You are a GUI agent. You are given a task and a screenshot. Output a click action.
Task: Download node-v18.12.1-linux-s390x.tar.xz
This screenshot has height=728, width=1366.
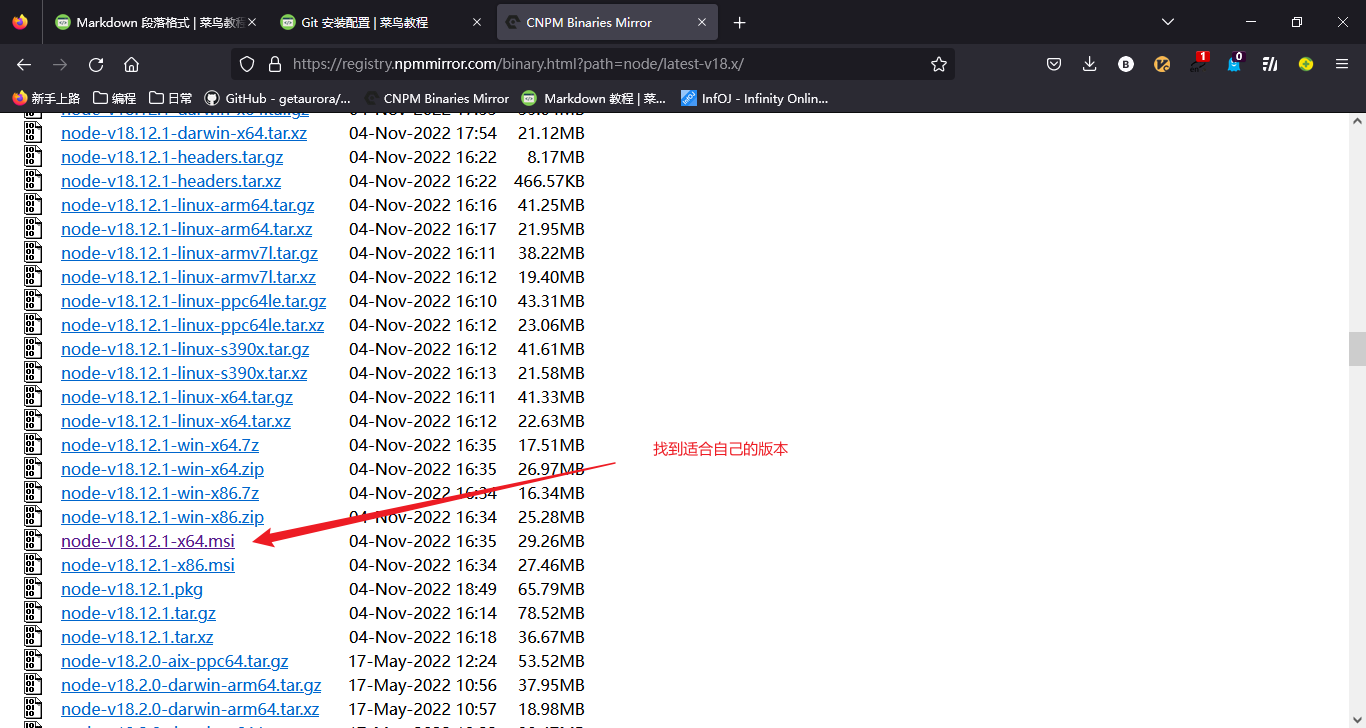(x=184, y=373)
